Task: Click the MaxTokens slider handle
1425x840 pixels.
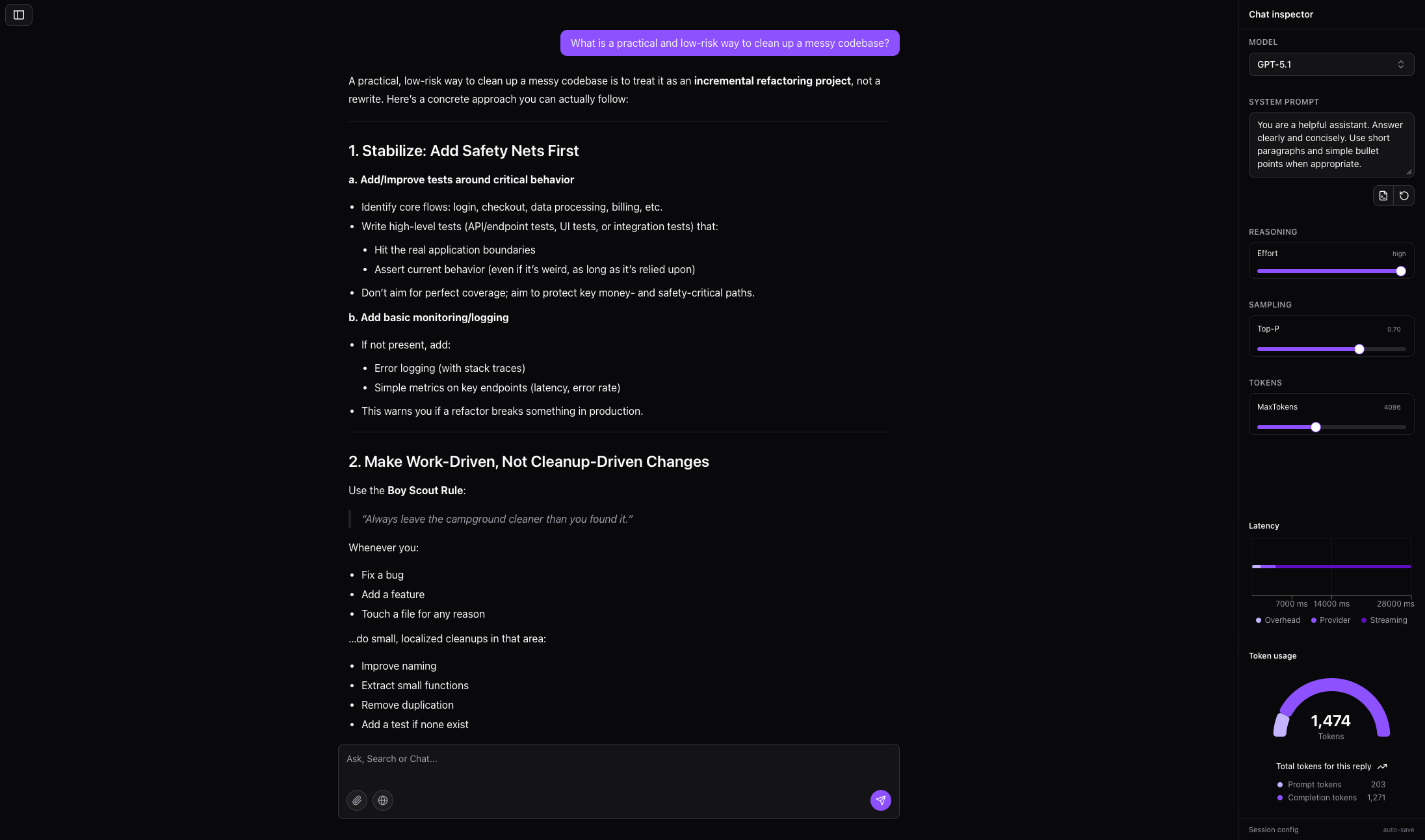Action: tap(1316, 427)
